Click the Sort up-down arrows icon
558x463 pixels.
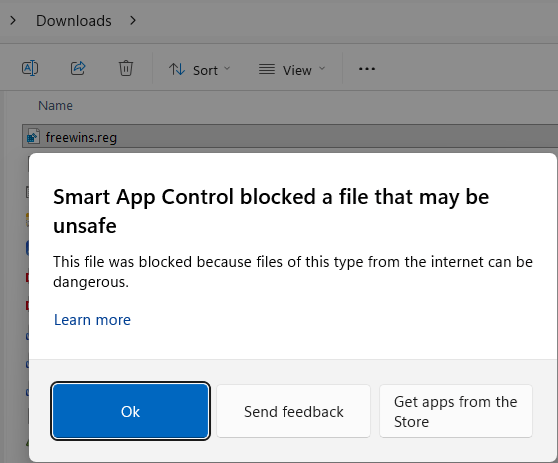click(x=177, y=69)
